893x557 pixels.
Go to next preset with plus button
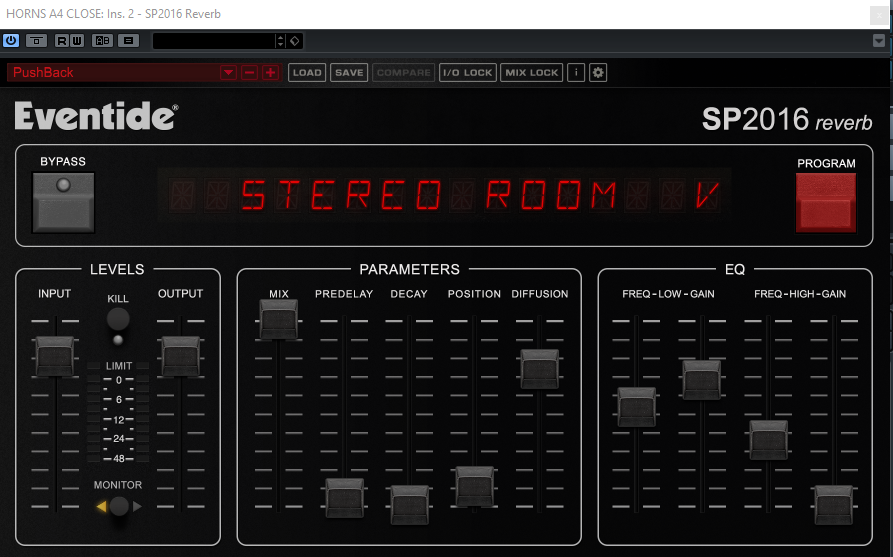[271, 72]
